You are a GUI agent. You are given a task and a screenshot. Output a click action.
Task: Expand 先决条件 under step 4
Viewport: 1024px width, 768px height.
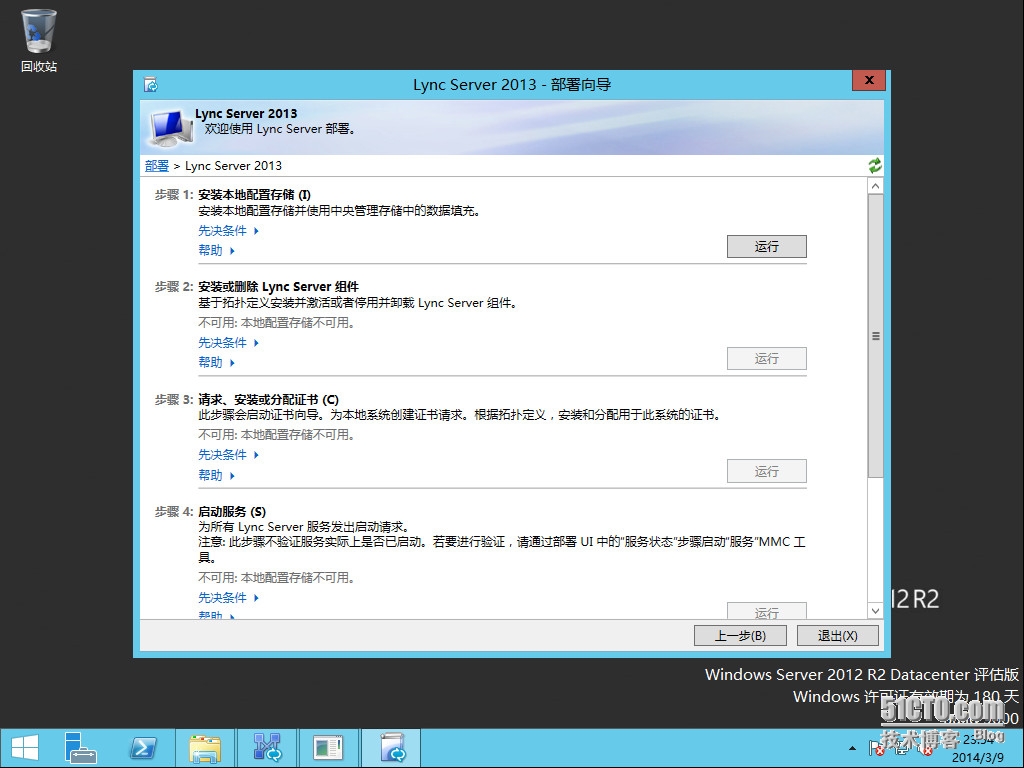pyautogui.click(x=229, y=598)
